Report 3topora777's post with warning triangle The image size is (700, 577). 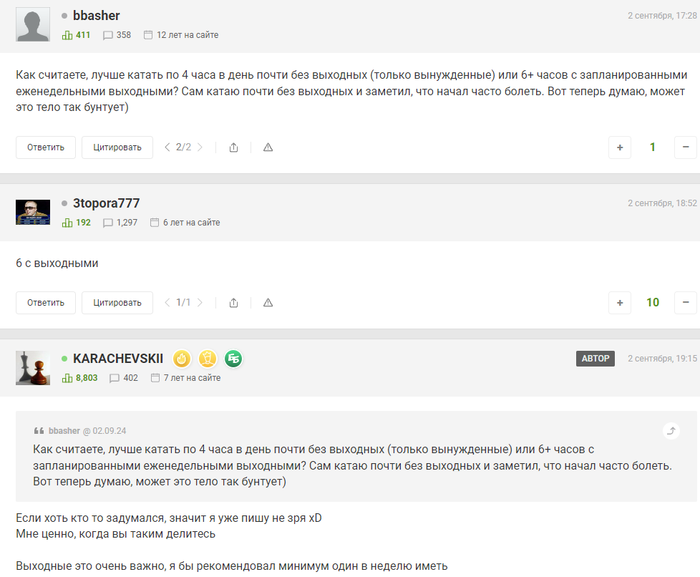(x=268, y=303)
